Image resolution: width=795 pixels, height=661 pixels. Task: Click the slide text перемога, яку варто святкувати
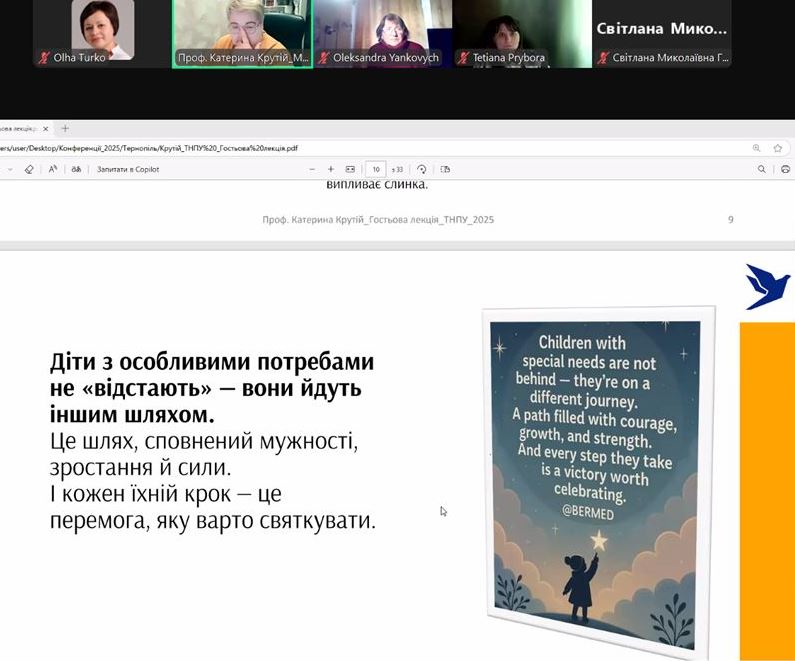pos(213,521)
